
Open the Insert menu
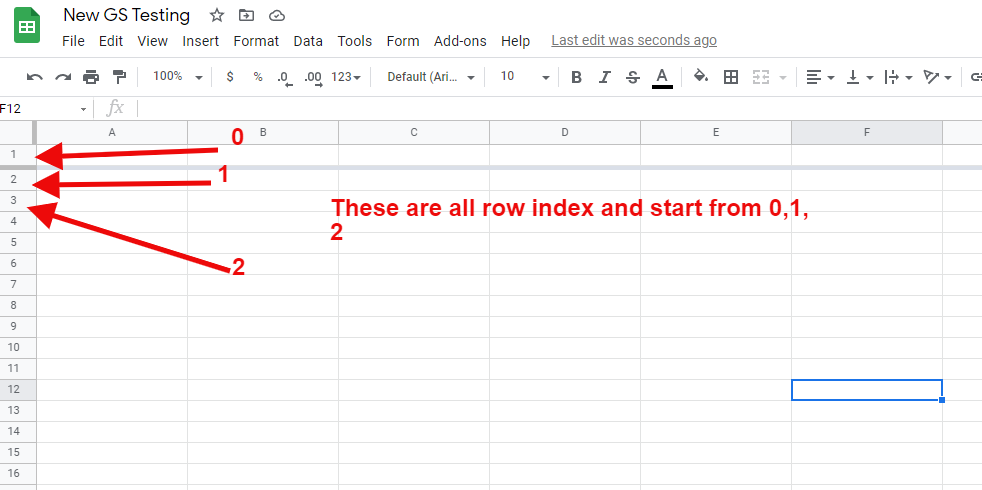point(200,41)
